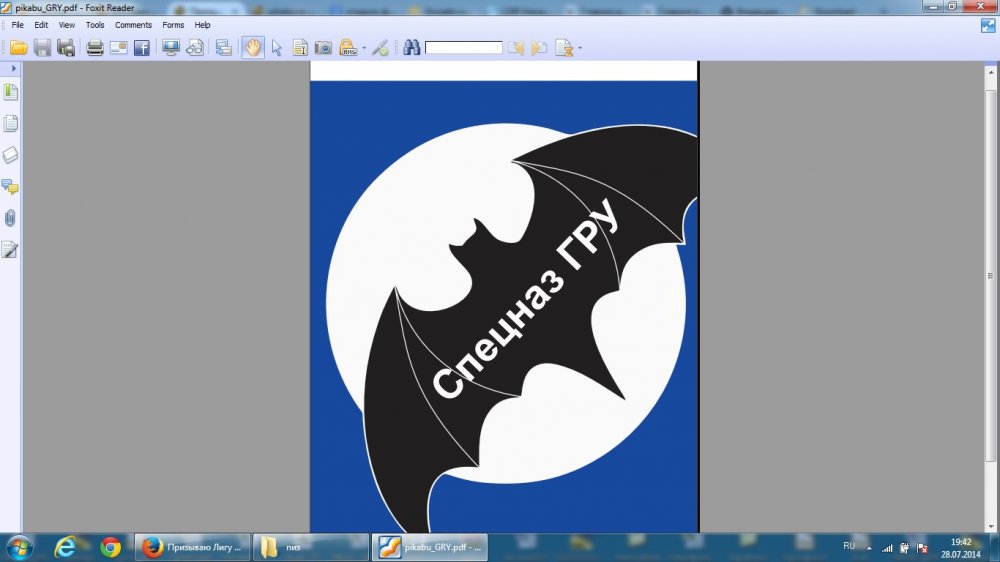Activate the Select Annotation arrow tool
Viewport: 1000px width, 562px height.
[277, 47]
